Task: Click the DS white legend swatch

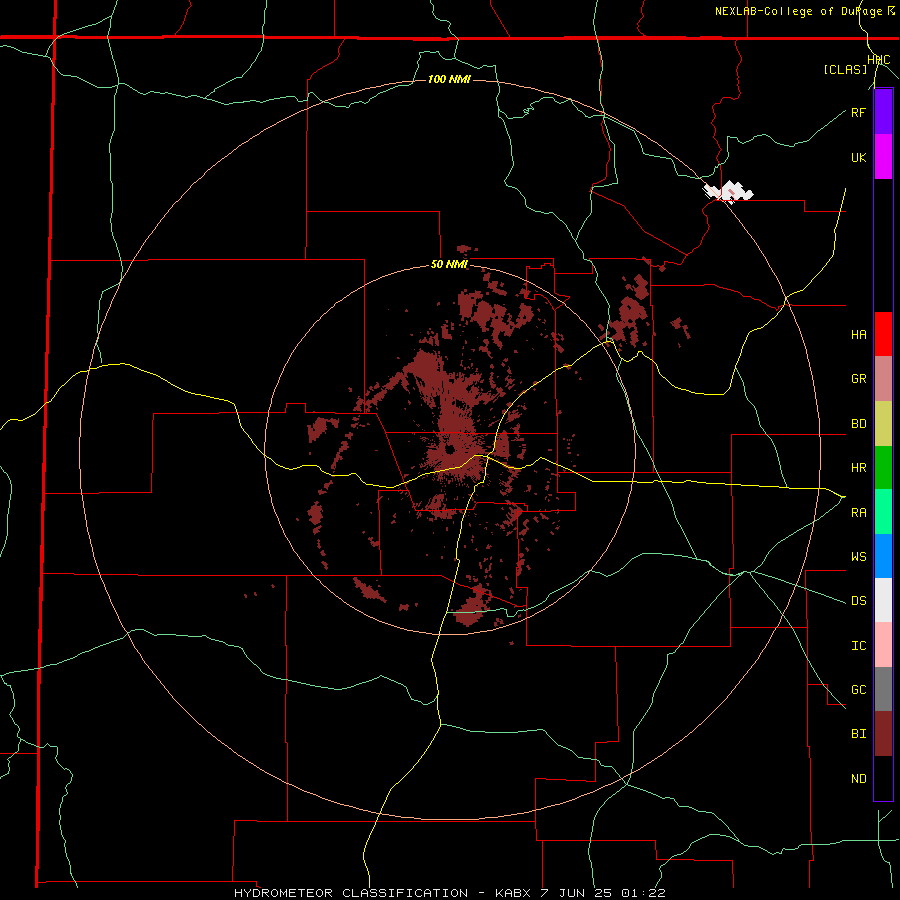Action: [883, 600]
